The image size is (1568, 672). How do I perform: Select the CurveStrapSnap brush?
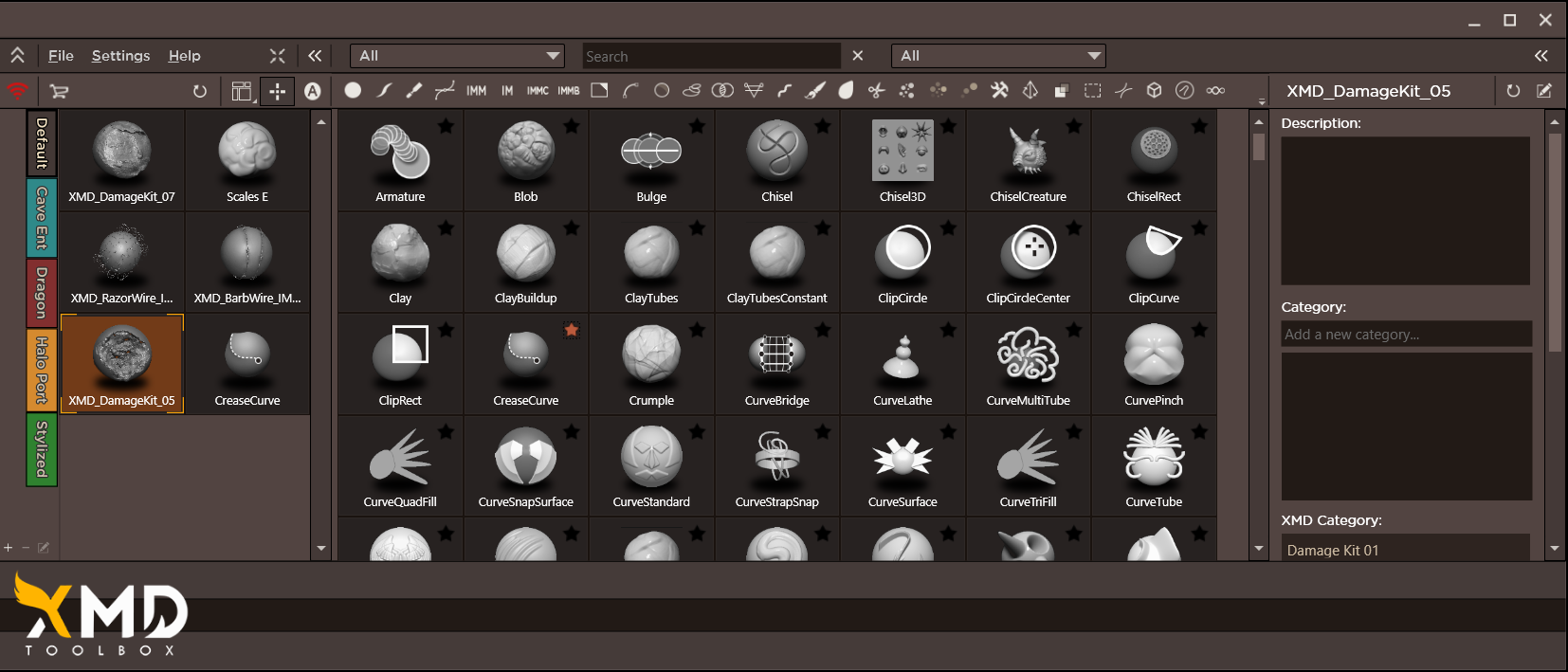coord(776,466)
